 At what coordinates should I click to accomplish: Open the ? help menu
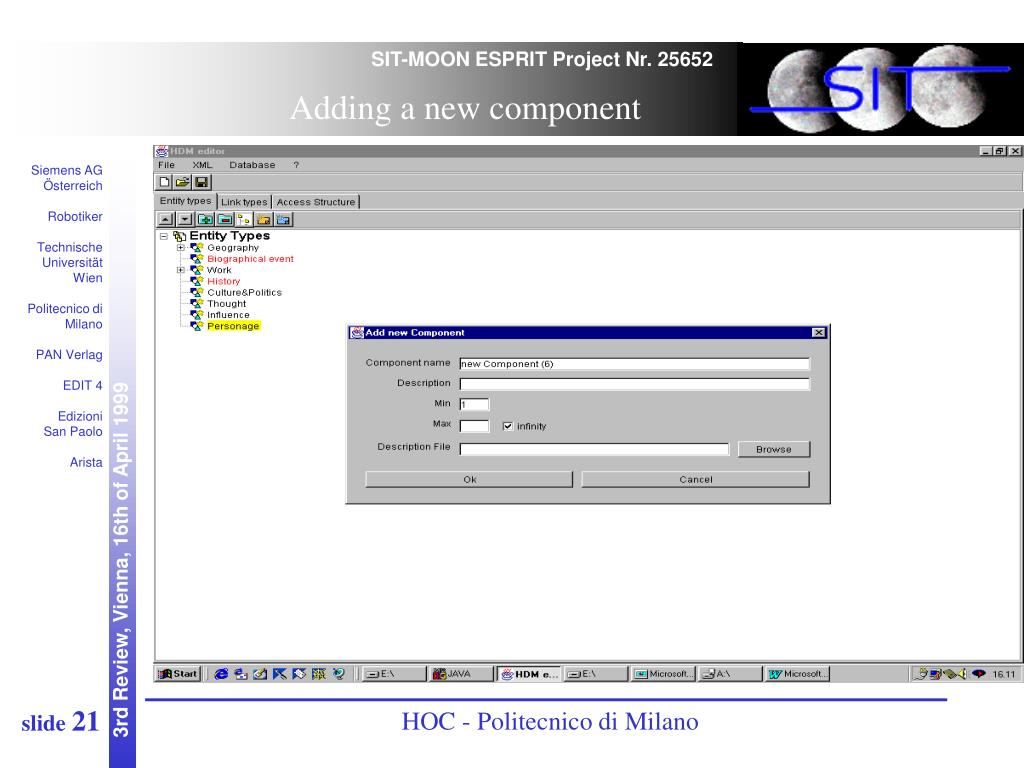click(x=296, y=165)
